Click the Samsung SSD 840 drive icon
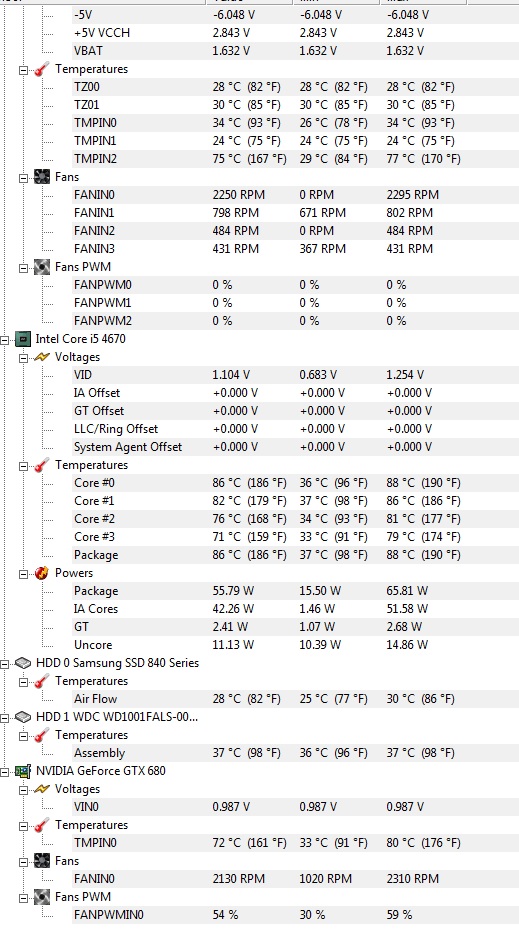 coord(23,663)
